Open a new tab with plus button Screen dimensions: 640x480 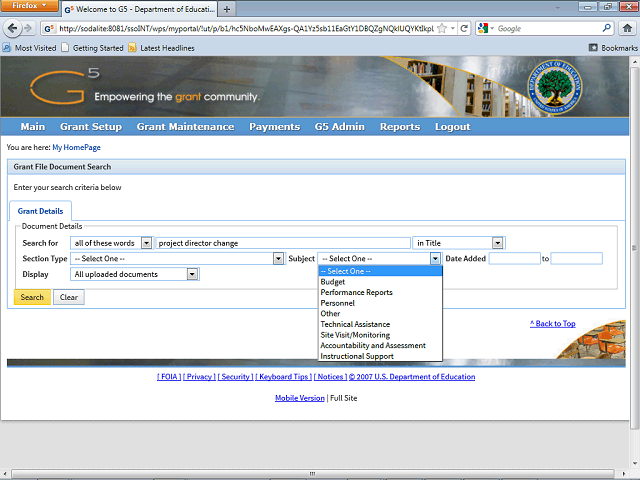click(227, 9)
